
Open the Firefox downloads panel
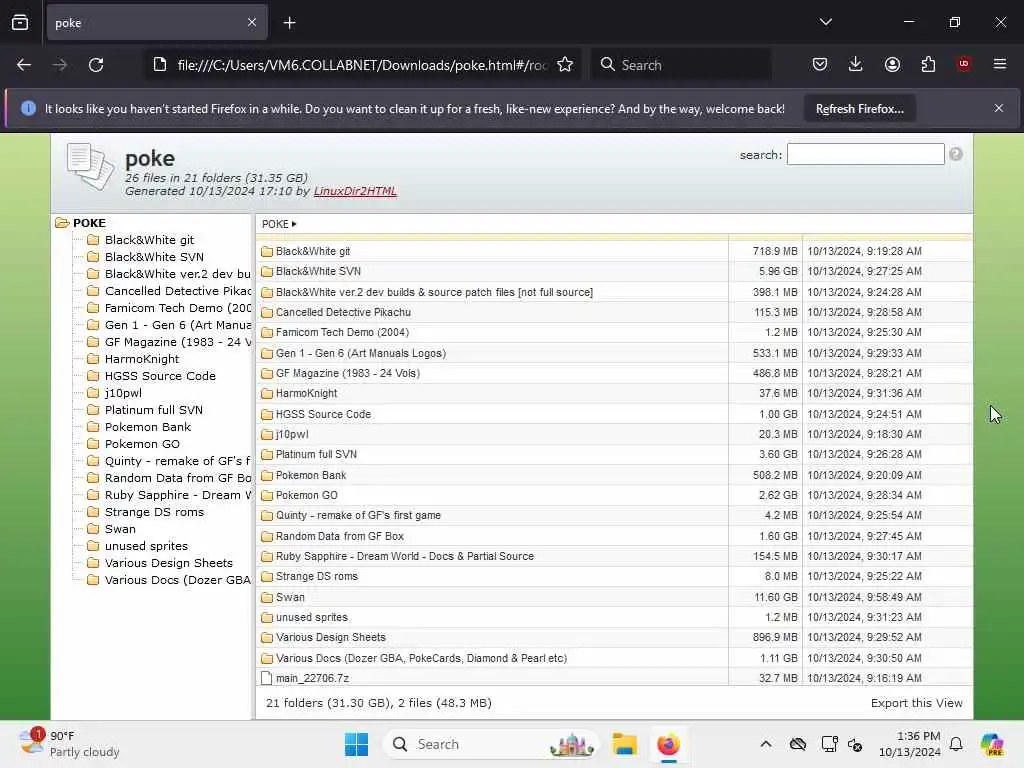click(x=856, y=65)
